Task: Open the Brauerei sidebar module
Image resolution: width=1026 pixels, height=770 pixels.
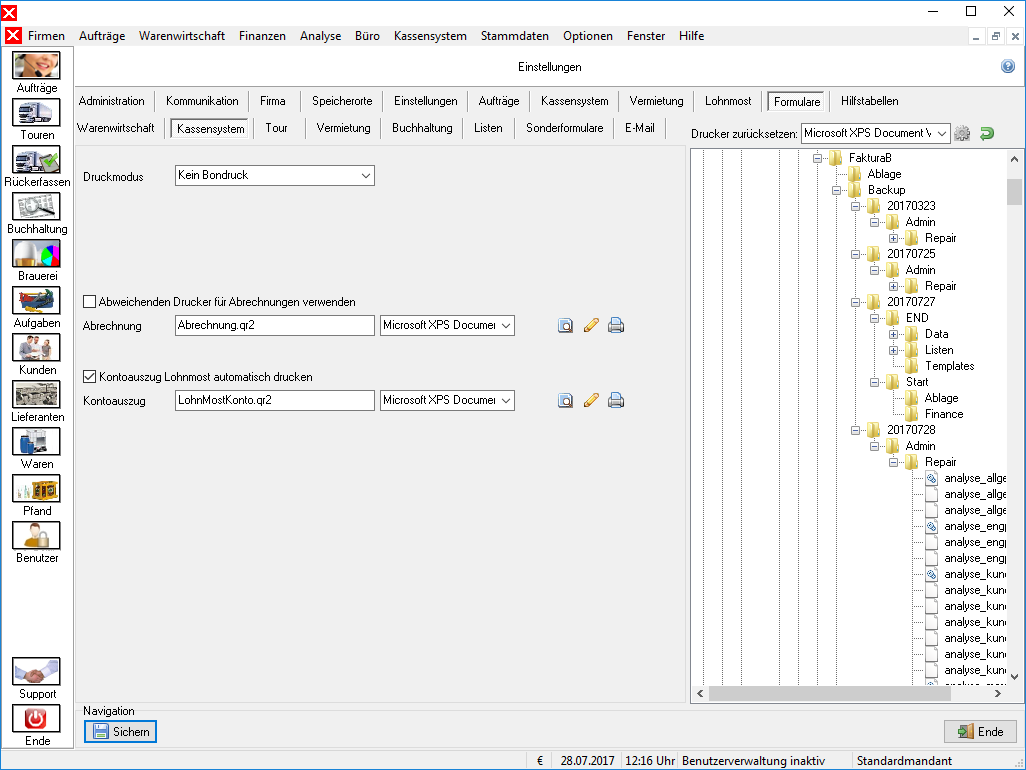Action: tap(37, 254)
